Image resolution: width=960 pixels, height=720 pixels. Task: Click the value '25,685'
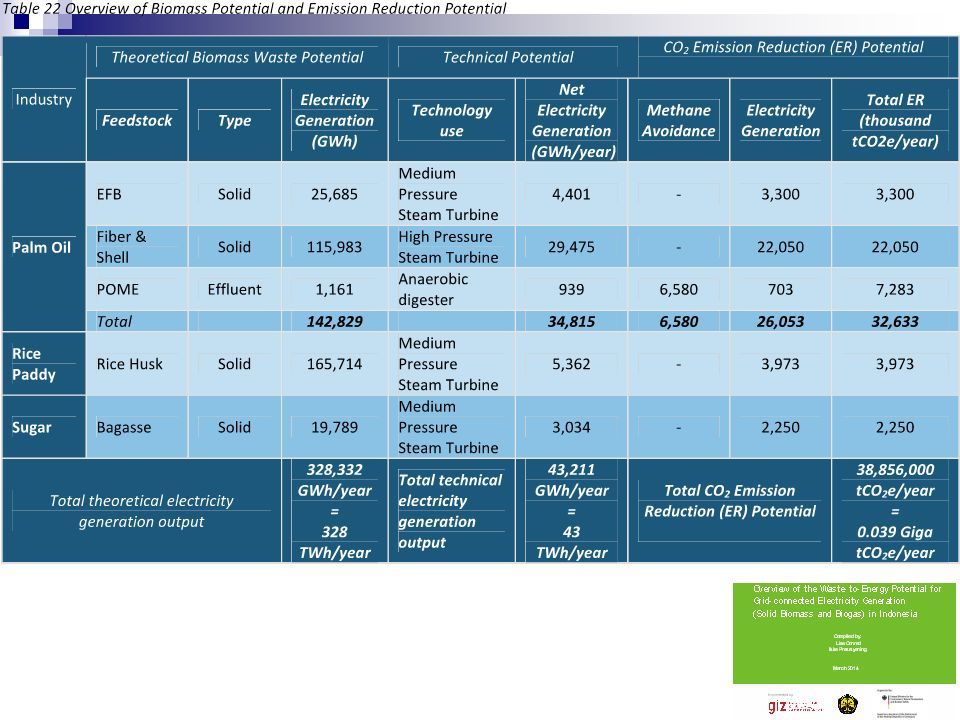[334, 194]
